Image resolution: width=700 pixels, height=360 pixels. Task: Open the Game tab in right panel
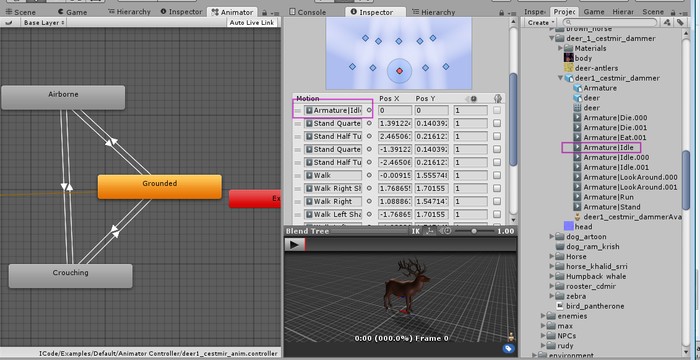[x=594, y=12]
